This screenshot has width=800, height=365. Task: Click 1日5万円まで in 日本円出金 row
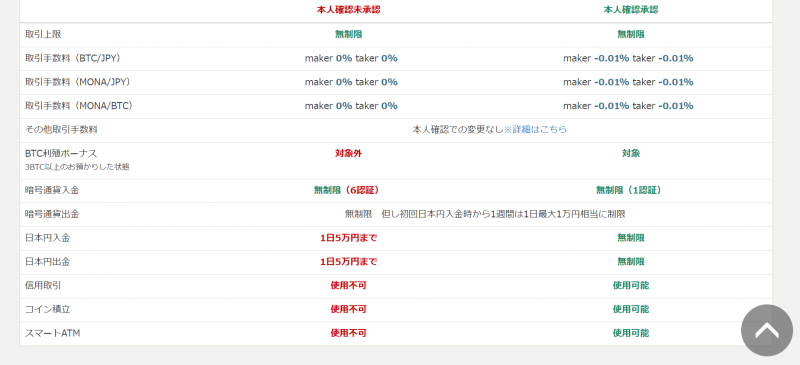coord(348,262)
